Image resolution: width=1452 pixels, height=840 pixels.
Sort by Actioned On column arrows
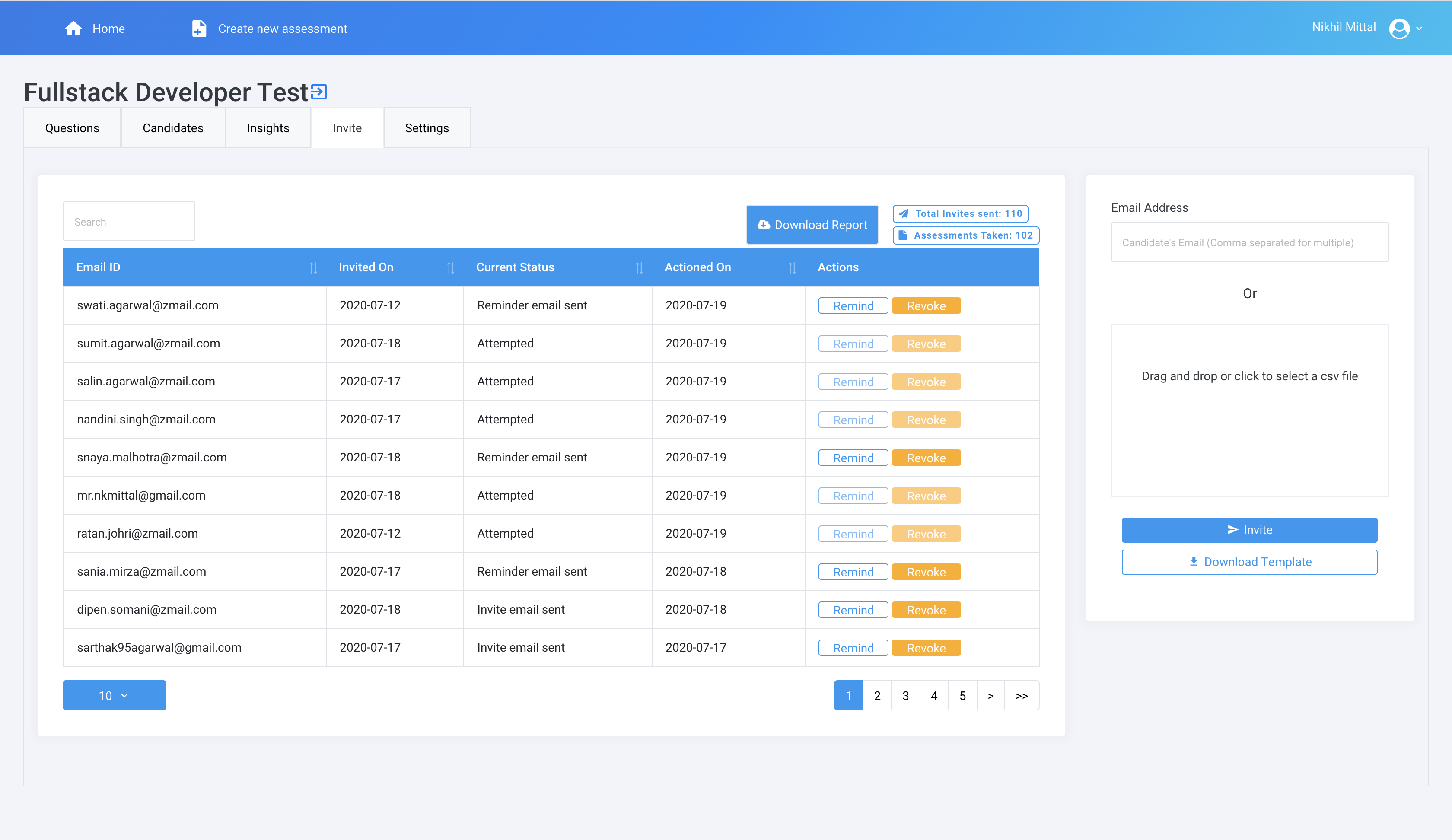pos(792,268)
